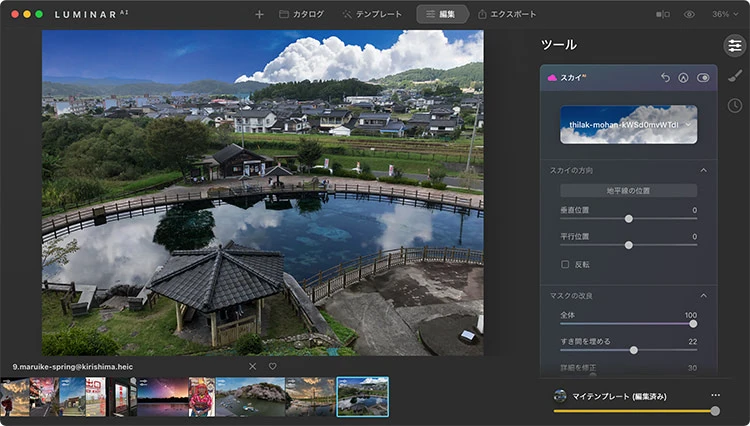
Task: Activate the before/after compare icon
Action: (x=662, y=15)
